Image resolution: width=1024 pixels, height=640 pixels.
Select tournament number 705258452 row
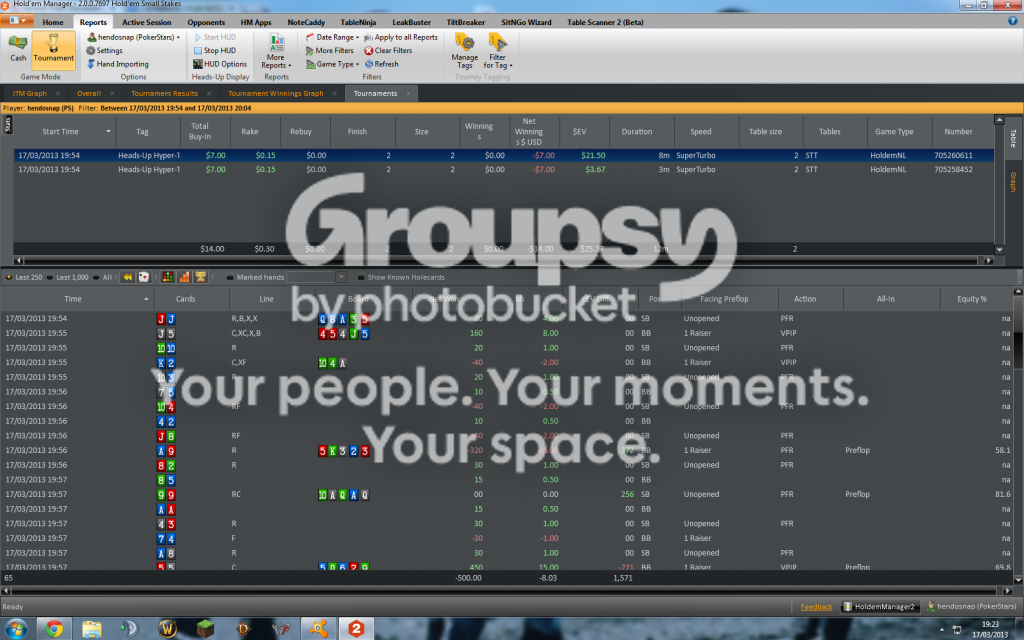[503, 169]
